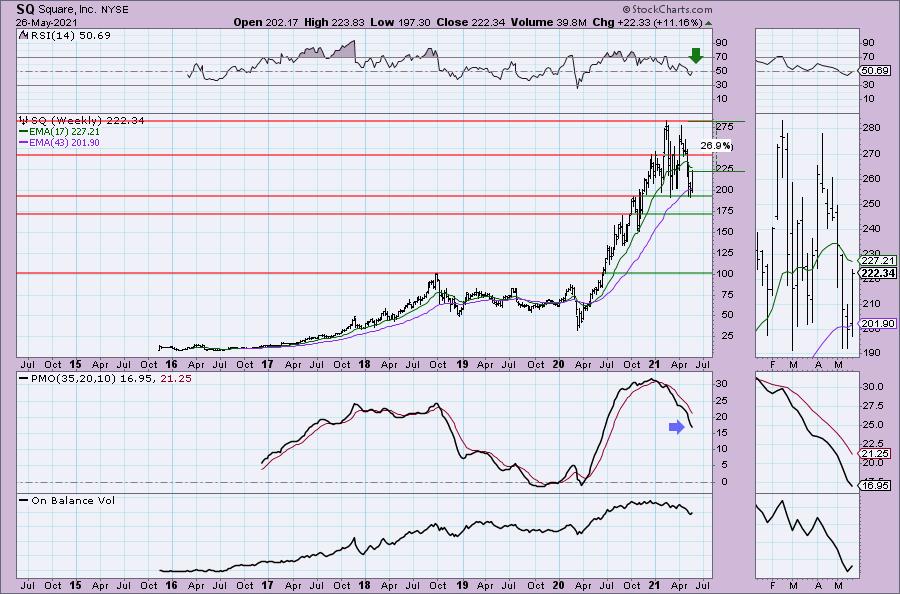Click the 100 price level on axis
Viewport: 900px width, 594px height.
click(x=724, y=273)
